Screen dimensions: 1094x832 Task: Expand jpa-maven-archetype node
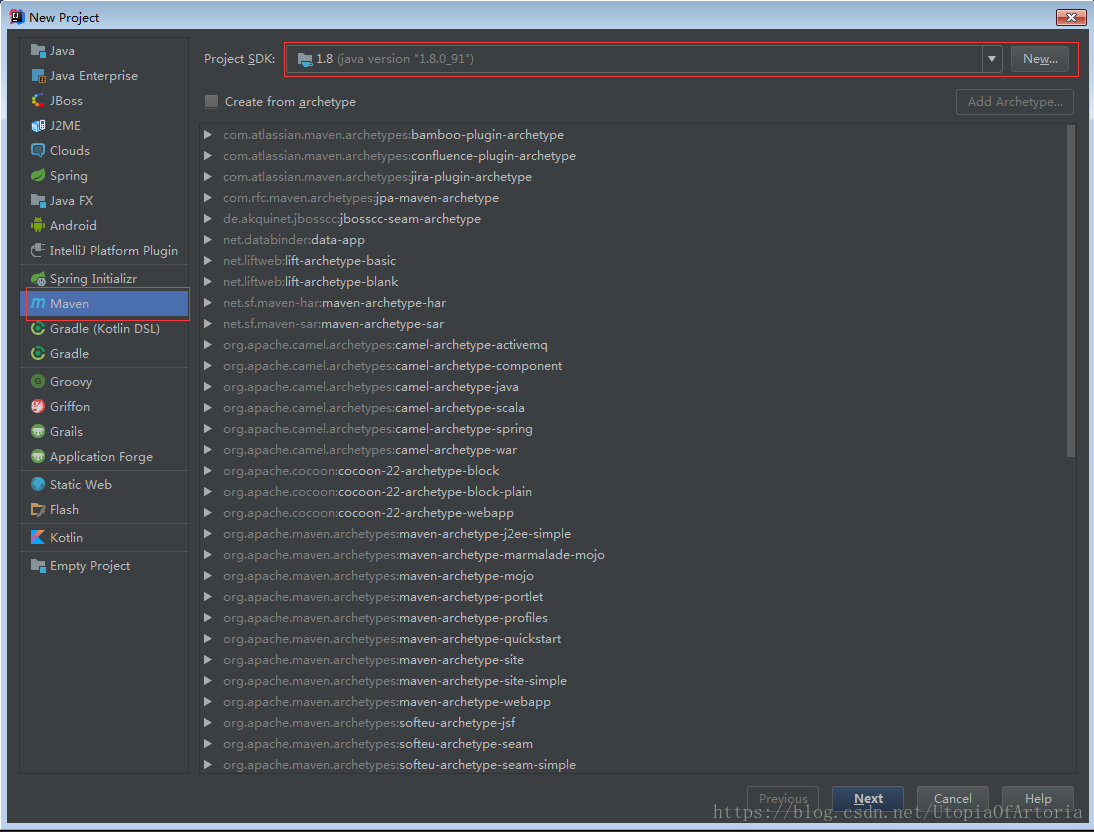pyautogui.click(x=208, y=198)
